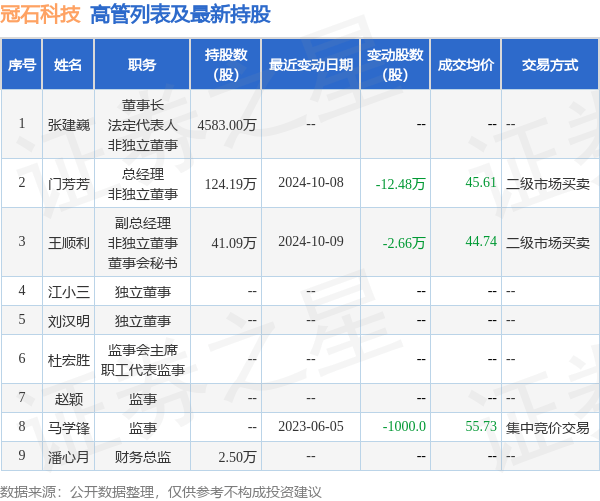Click the date 2023-06-05
Viewport: 600px width, 501px height.
(x=311, y=426)
